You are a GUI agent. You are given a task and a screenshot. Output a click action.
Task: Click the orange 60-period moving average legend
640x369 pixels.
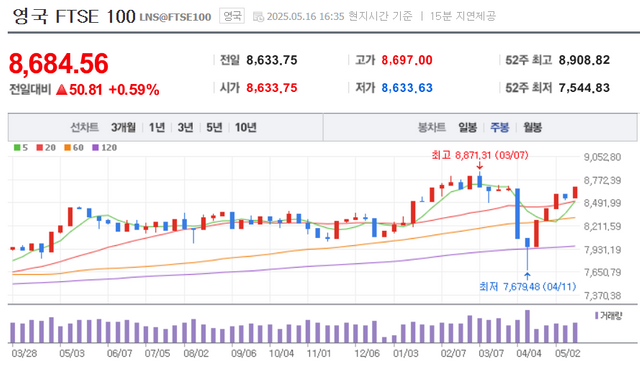pyautogui.click(x=74, y=147)
